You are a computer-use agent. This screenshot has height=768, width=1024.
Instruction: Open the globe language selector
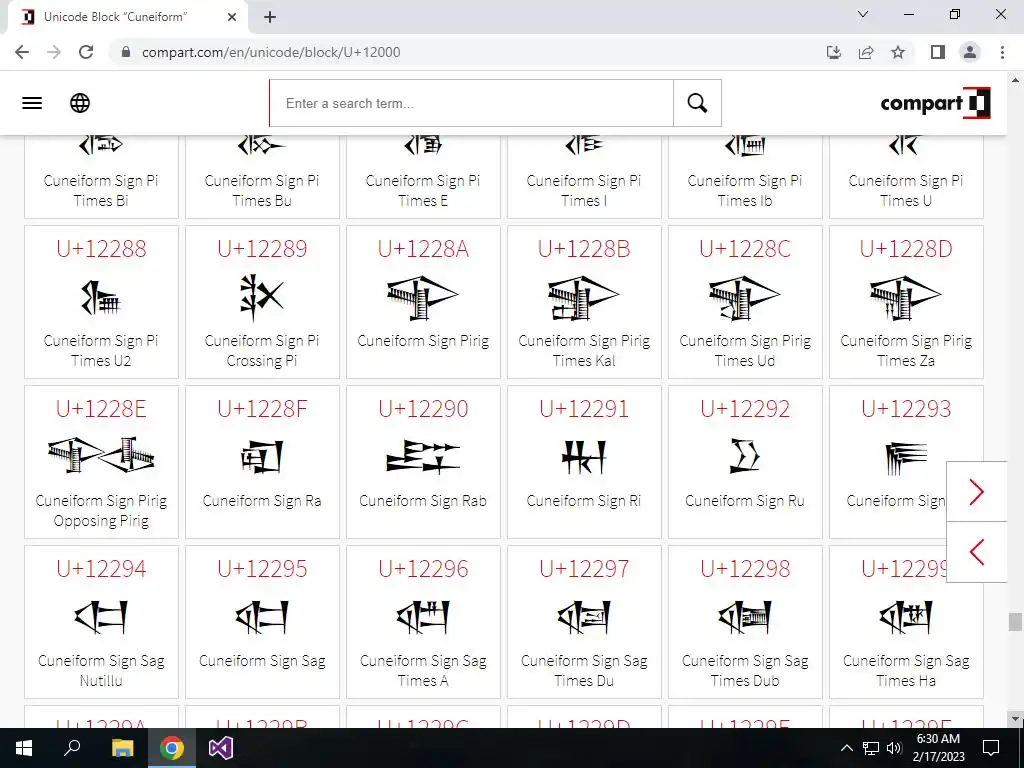[x=80, y=103]
